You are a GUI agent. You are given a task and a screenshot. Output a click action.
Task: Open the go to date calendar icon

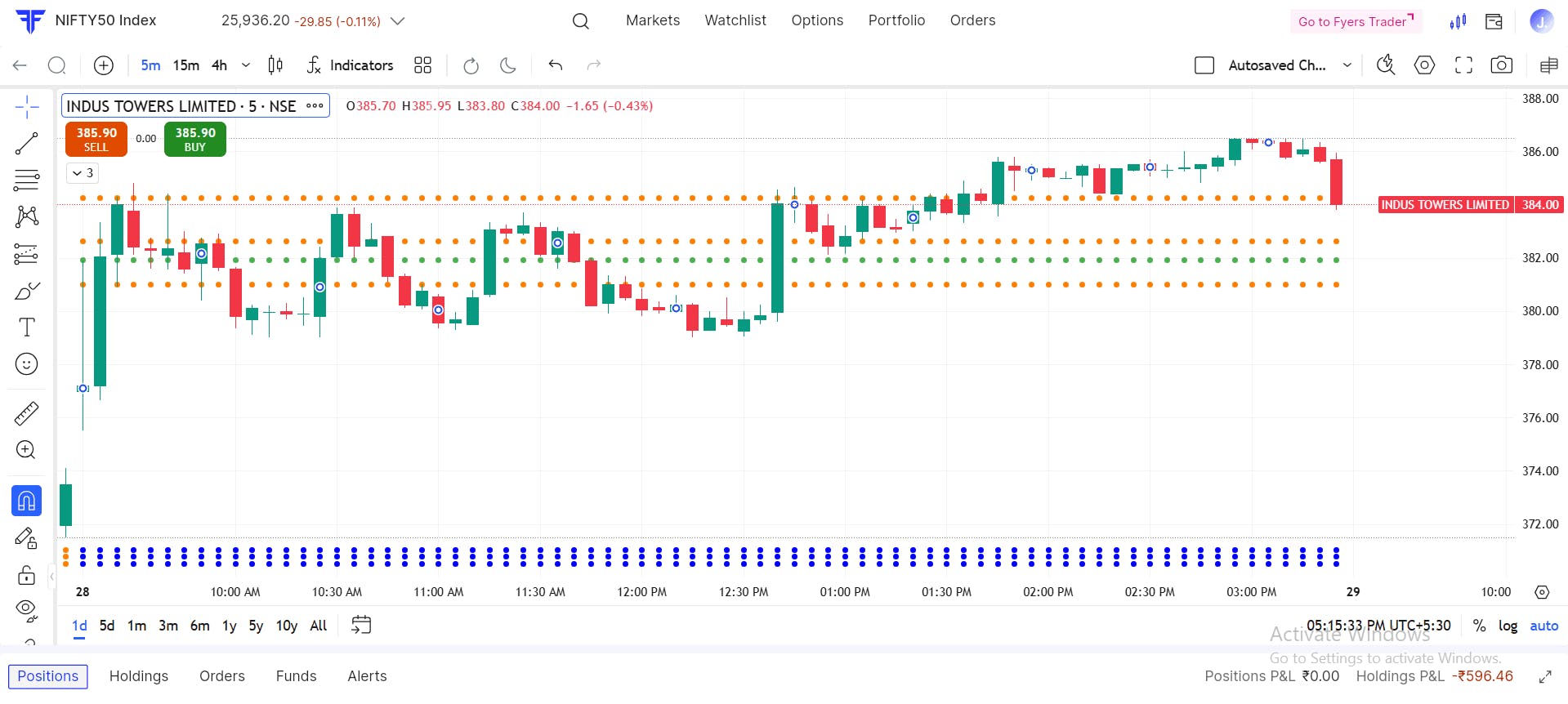[x=361, y=626]
